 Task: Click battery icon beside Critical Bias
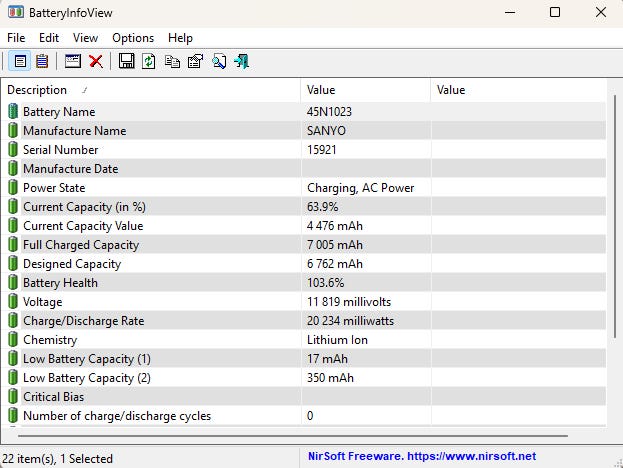pyautogui.click(x=13, y=397)
